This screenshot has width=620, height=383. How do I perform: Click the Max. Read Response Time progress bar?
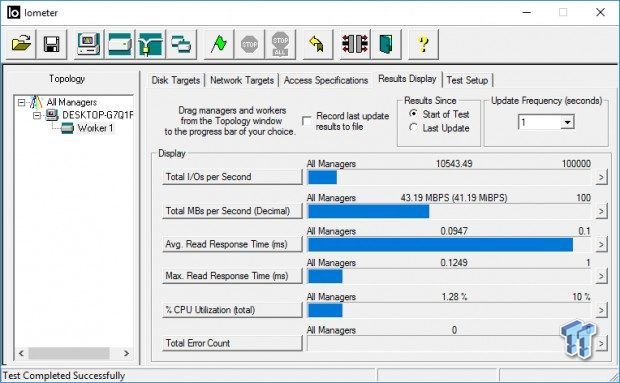(x=449, y=276)
